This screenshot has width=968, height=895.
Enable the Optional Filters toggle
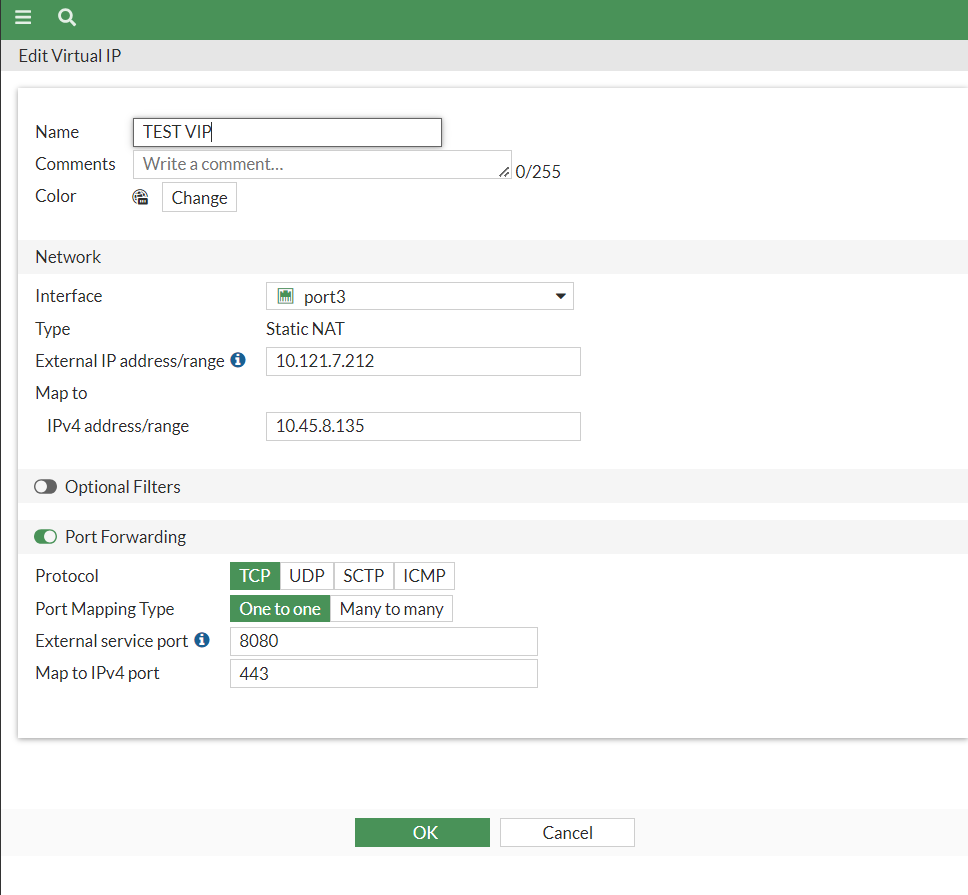(x=46, y=487)
